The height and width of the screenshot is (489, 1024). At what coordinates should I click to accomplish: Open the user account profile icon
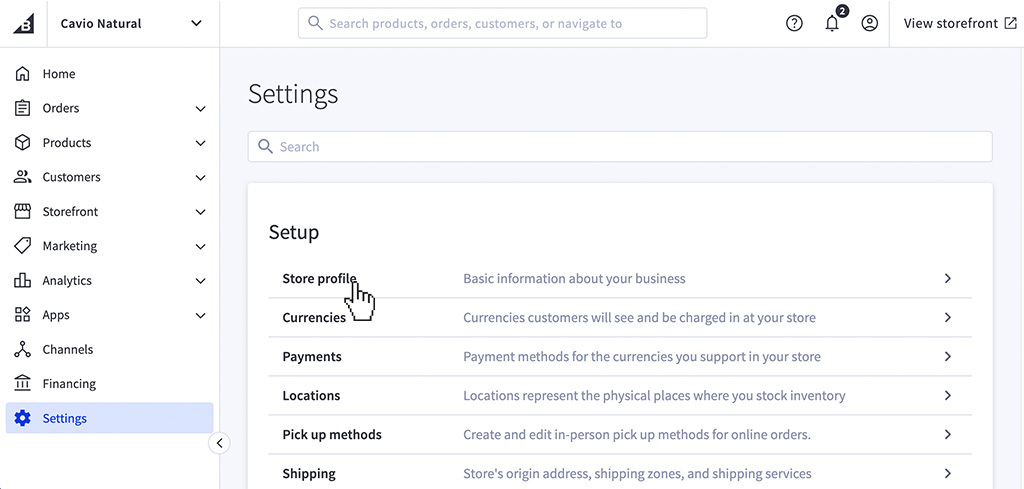click(869, 23)
